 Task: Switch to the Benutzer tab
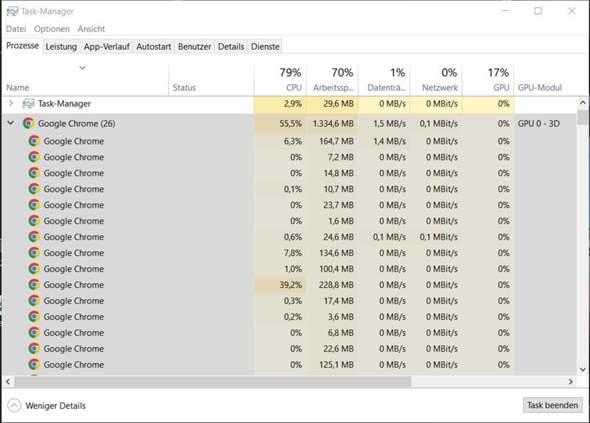pos(194,47)
